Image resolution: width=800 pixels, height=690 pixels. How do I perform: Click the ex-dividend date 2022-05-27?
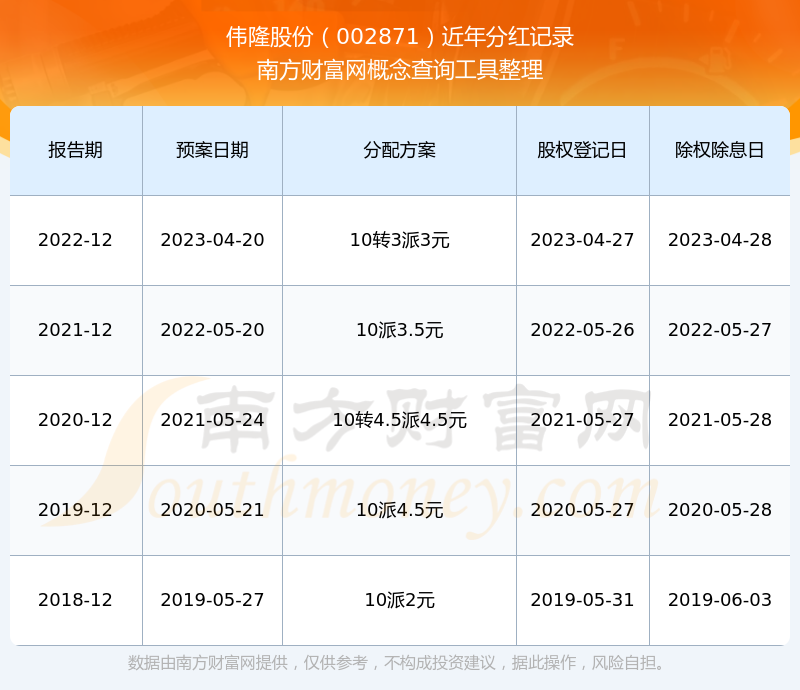(719, 330)
